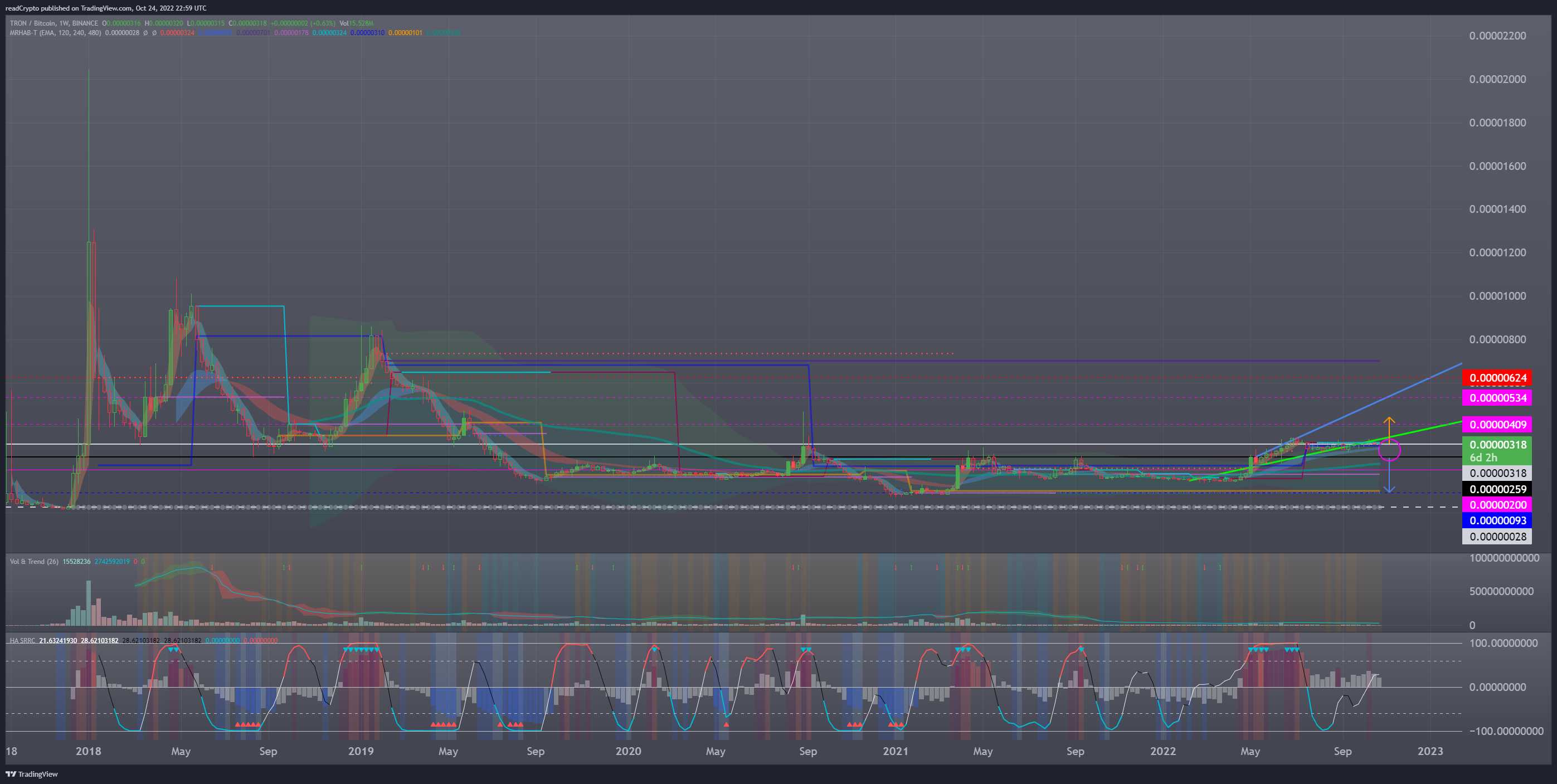The image size is (1557, 784).
Task: Click the orange 0.00000101 MRHAB-T legend value
Action: pos(405,33)
